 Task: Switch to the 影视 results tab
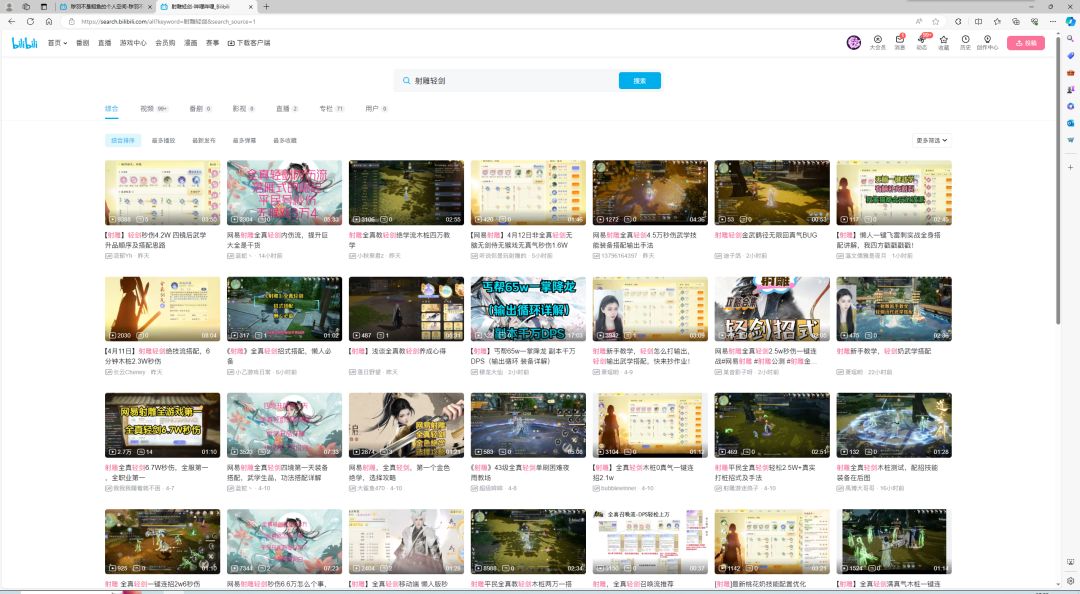point(243,108)
